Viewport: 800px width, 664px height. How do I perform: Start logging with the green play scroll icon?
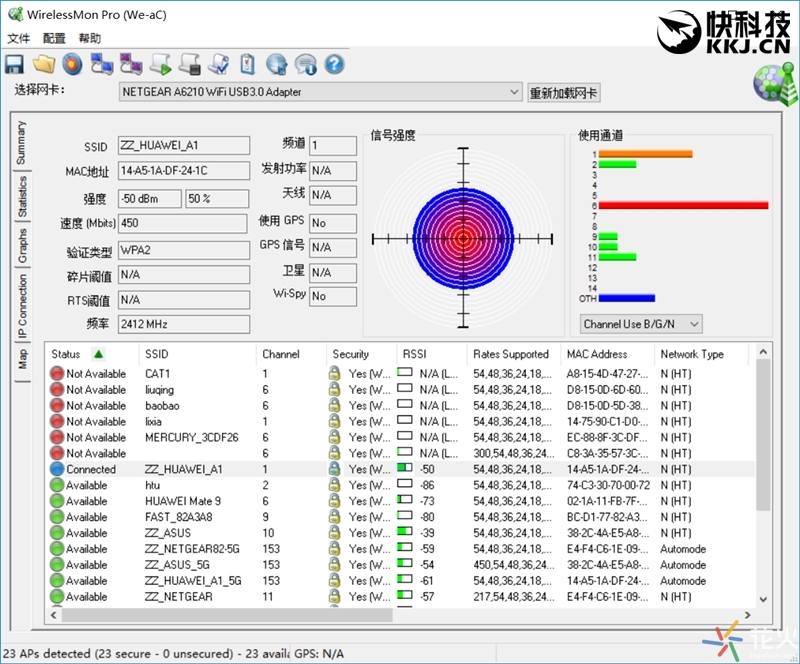[161, 64]
